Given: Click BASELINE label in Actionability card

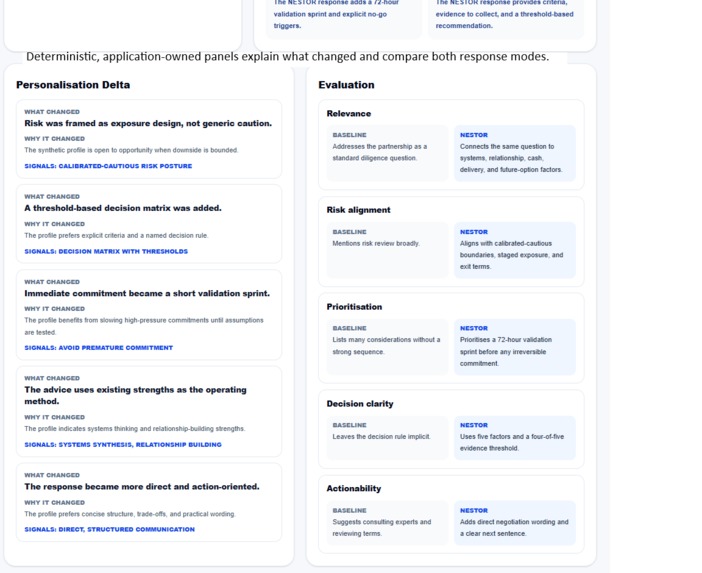Looking at the screenshot, I should 349,511.
